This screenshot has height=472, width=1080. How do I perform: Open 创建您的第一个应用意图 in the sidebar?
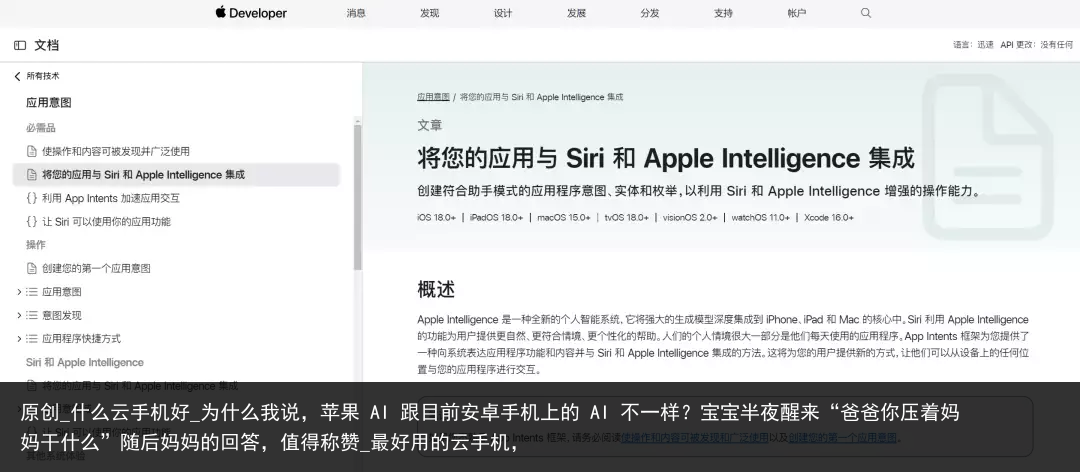tap(96, 268)
